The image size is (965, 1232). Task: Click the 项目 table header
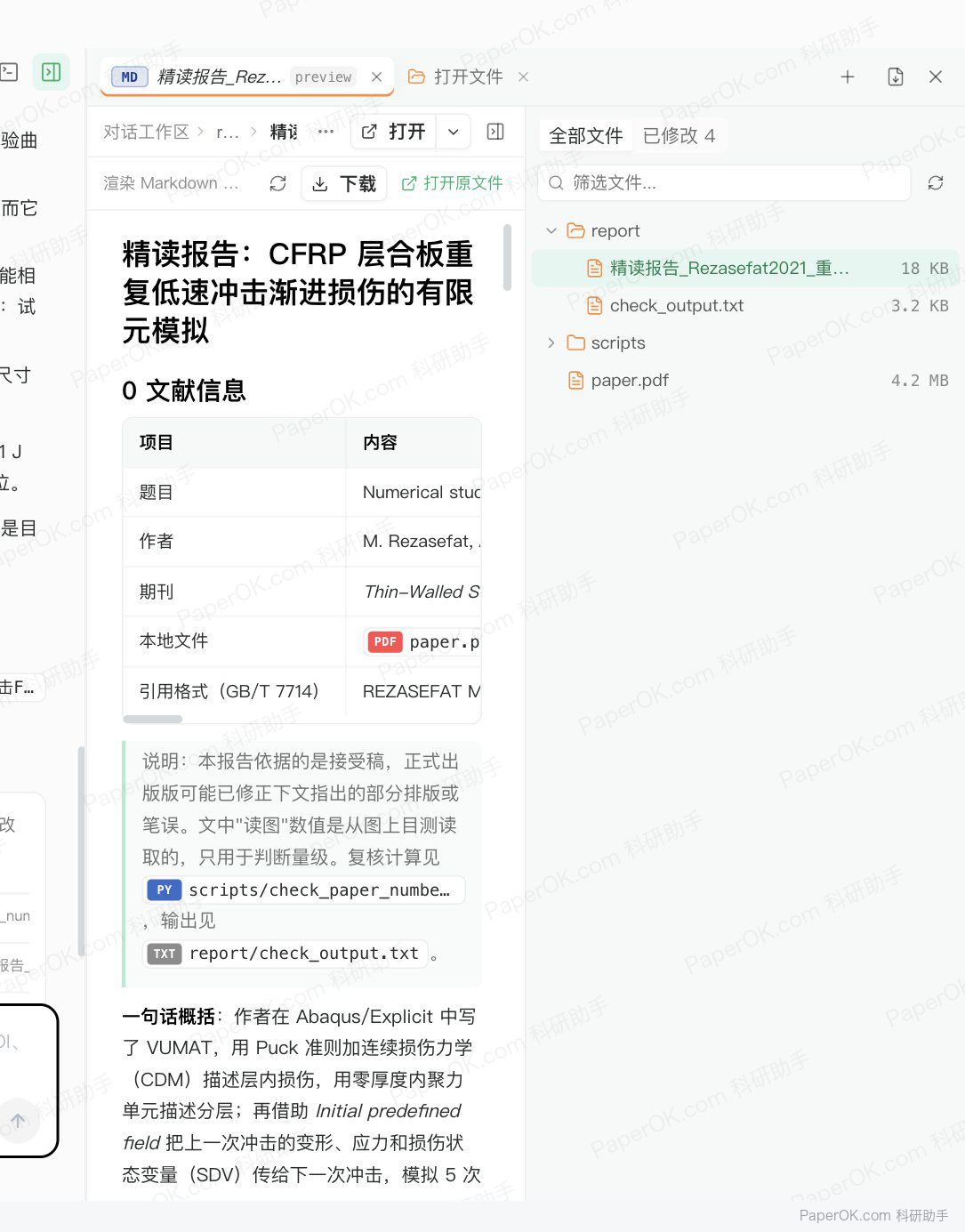[234, 442]
